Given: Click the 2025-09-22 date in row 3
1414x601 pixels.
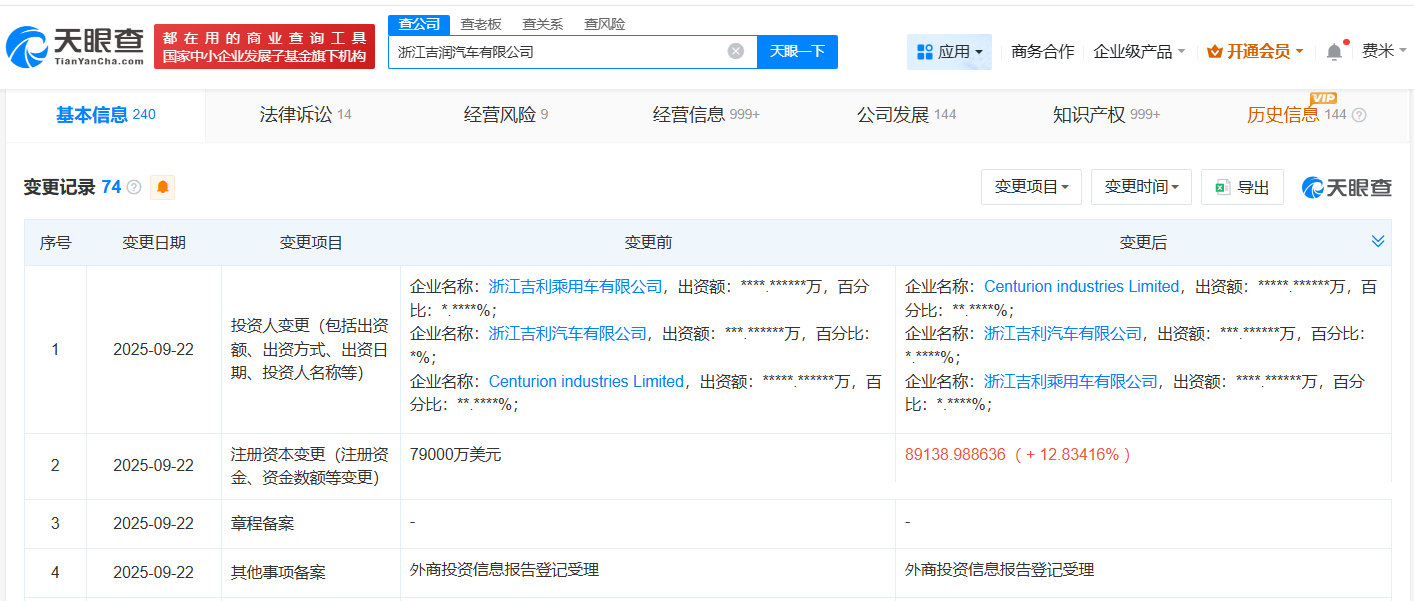Looking at the screenshot, I should pyautogui.click(x=154, y=524).
